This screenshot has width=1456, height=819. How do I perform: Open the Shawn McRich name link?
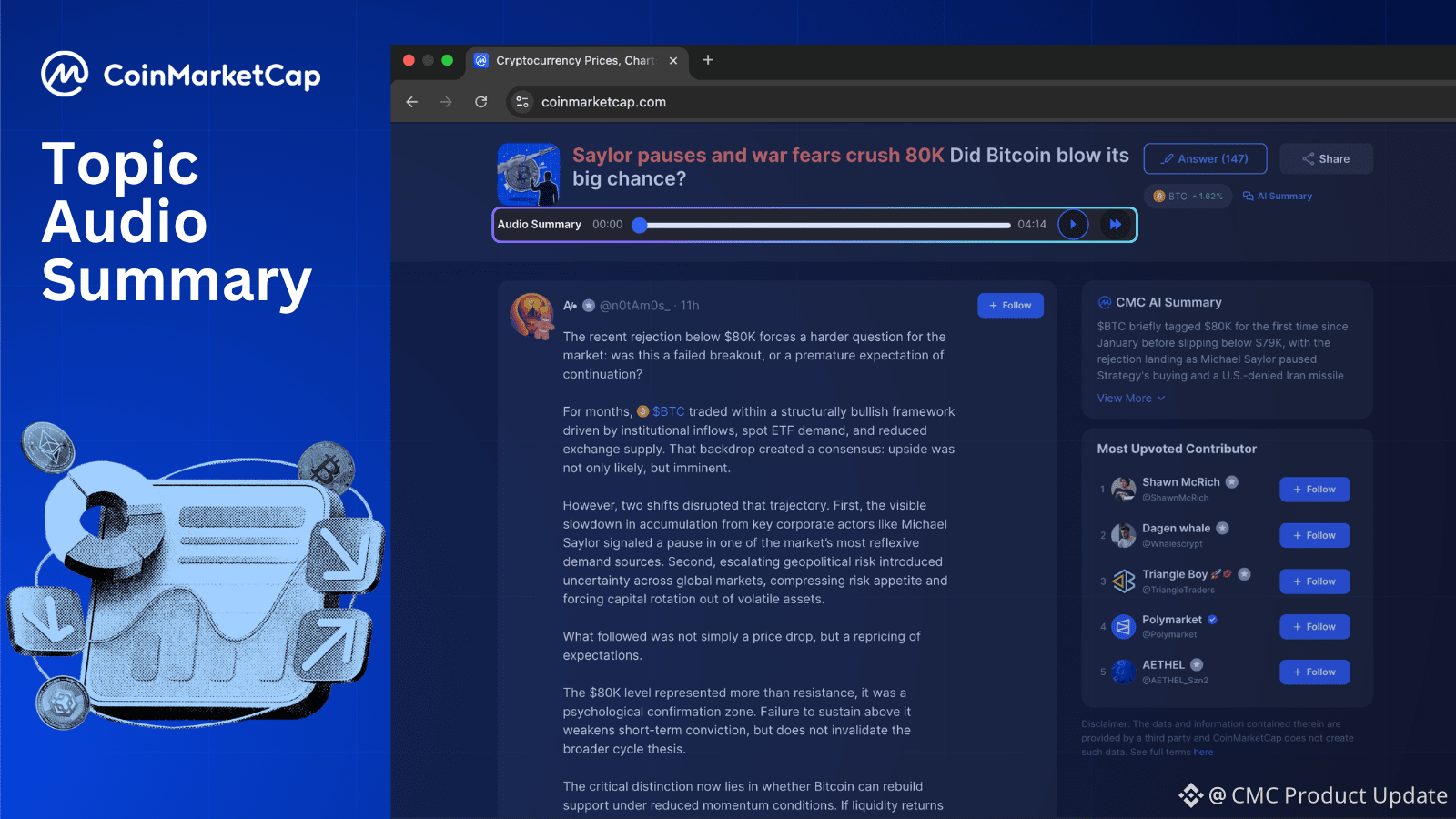tap(1181, 482)
